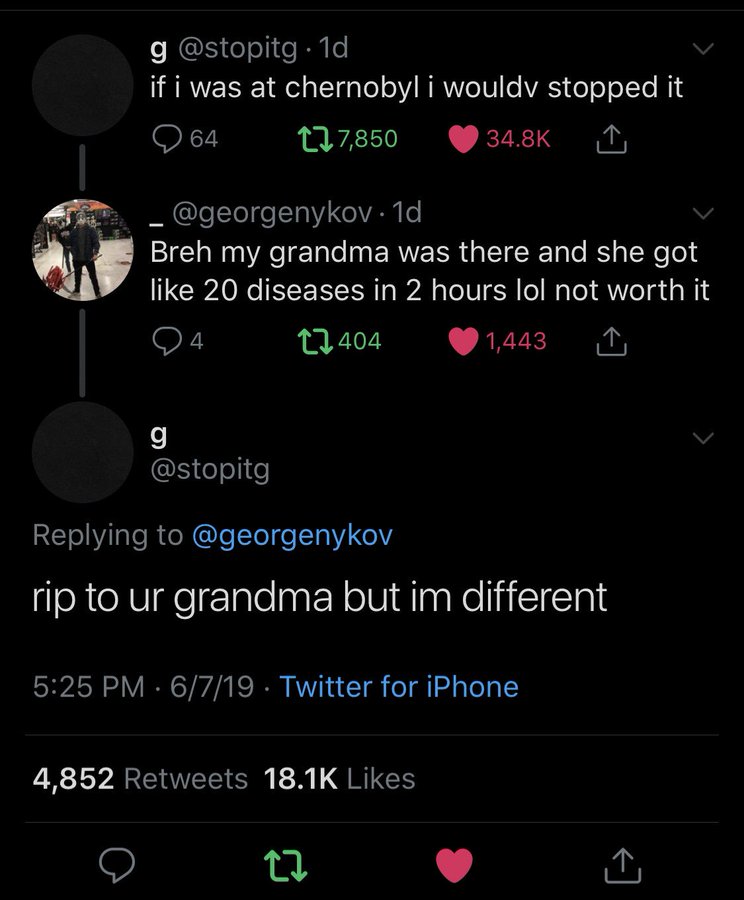Open options chevron on first tweet
This screenshot has width=744, height=900.
click(x=703, y=49)
